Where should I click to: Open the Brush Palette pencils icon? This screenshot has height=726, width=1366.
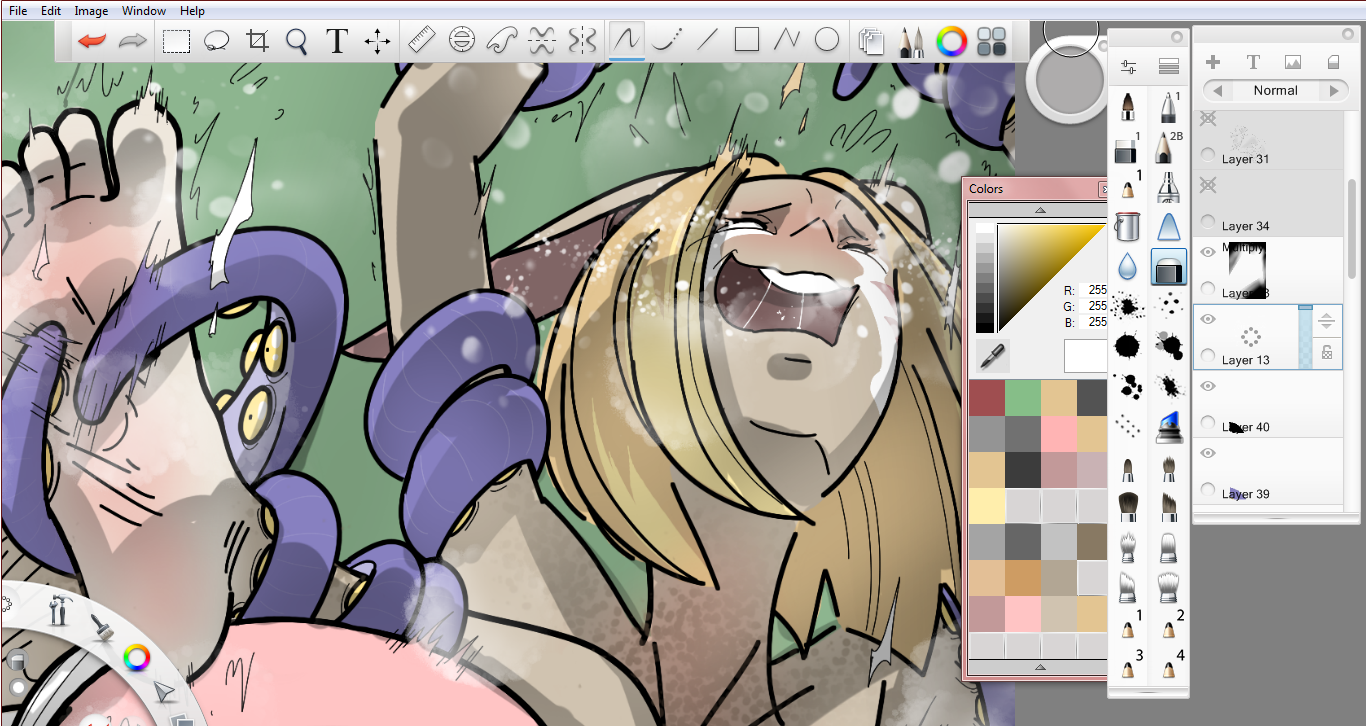(x=911, y=41)
